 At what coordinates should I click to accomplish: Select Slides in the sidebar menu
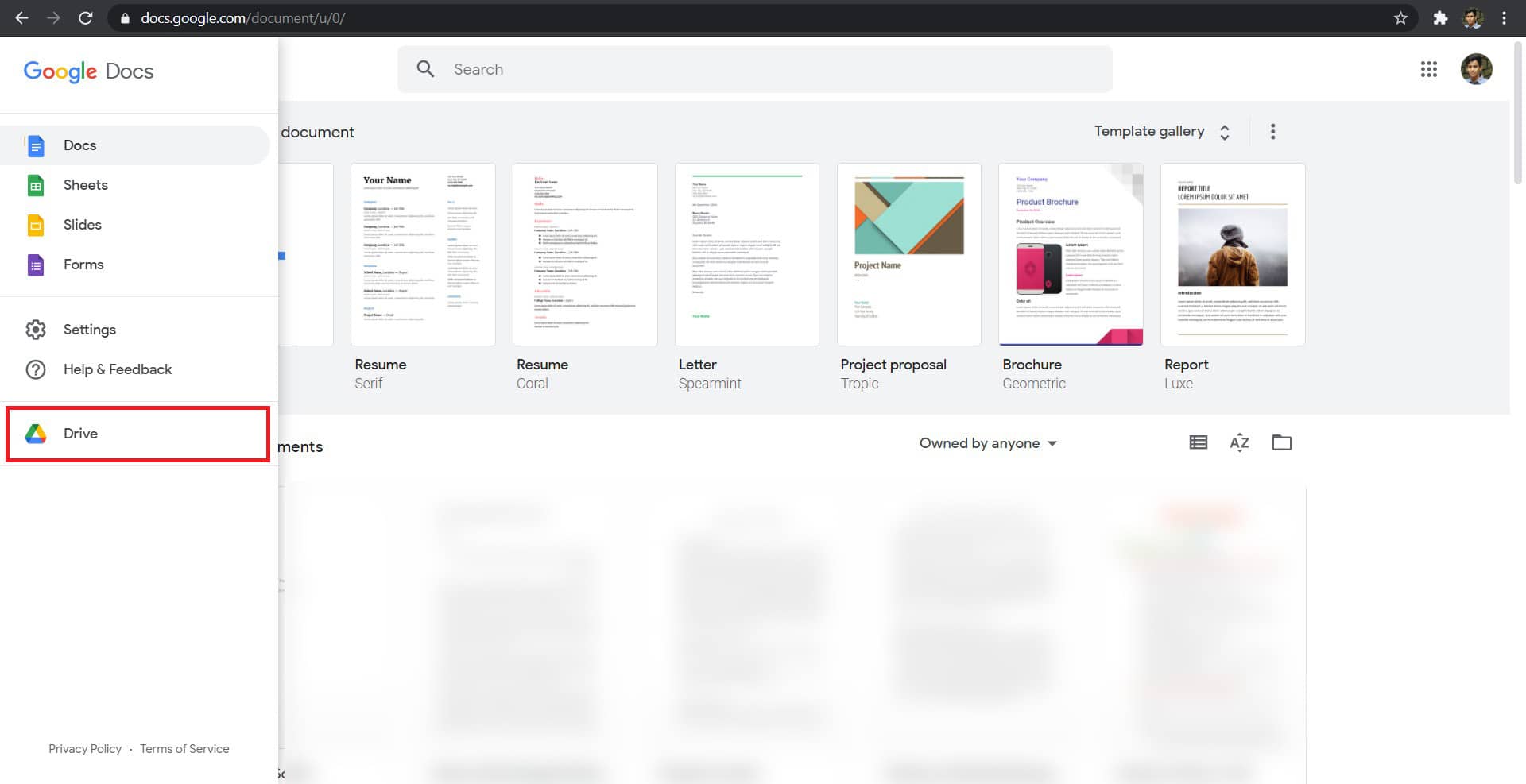coord(135,225)
